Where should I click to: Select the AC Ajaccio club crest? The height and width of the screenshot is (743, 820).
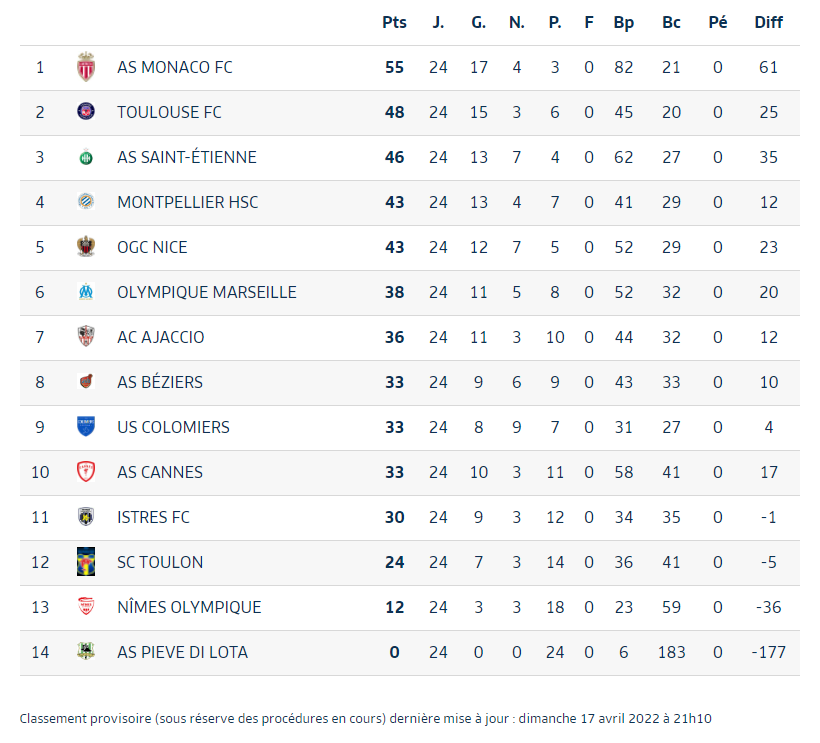coord(86,336)
